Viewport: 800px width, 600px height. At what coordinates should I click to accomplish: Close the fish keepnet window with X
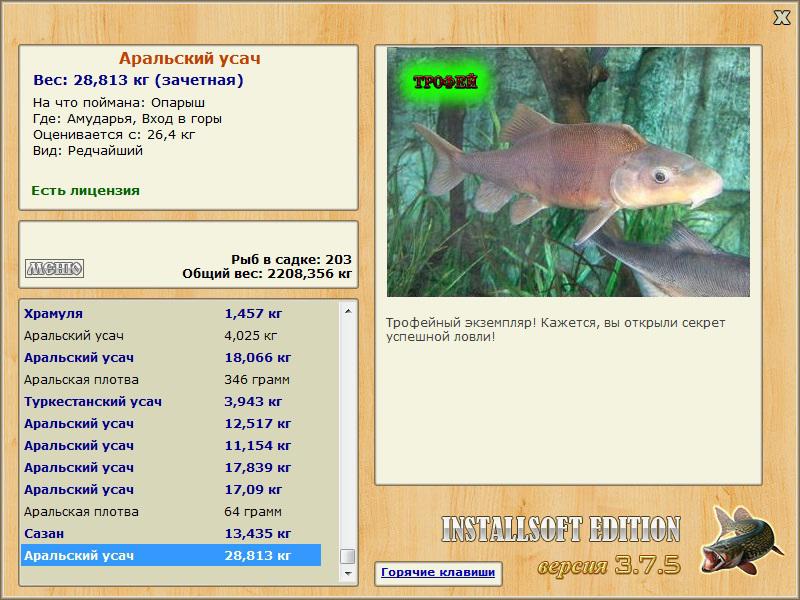(781, 18)
